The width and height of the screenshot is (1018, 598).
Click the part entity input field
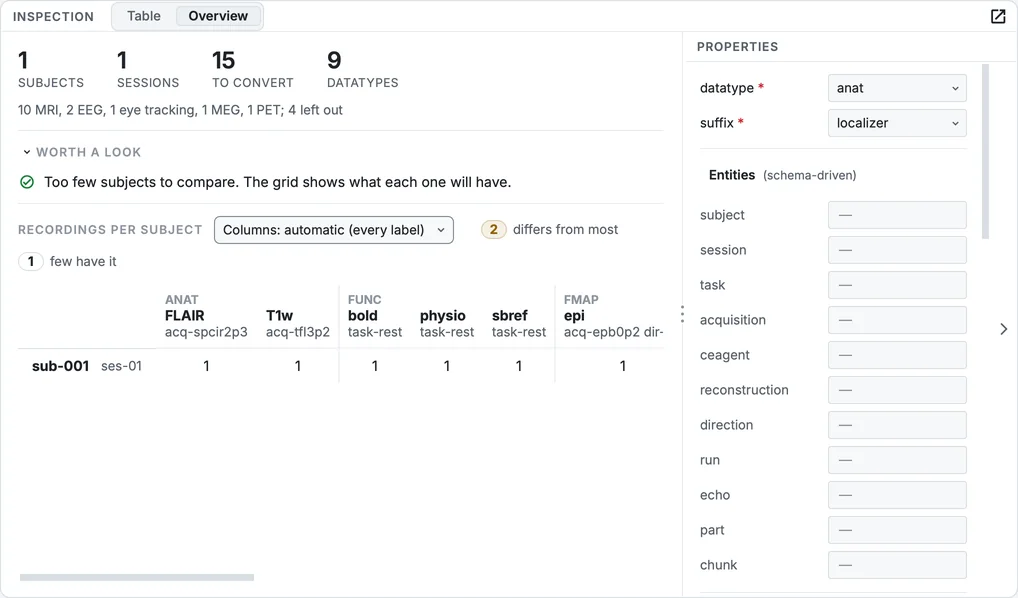pos(897,530)
